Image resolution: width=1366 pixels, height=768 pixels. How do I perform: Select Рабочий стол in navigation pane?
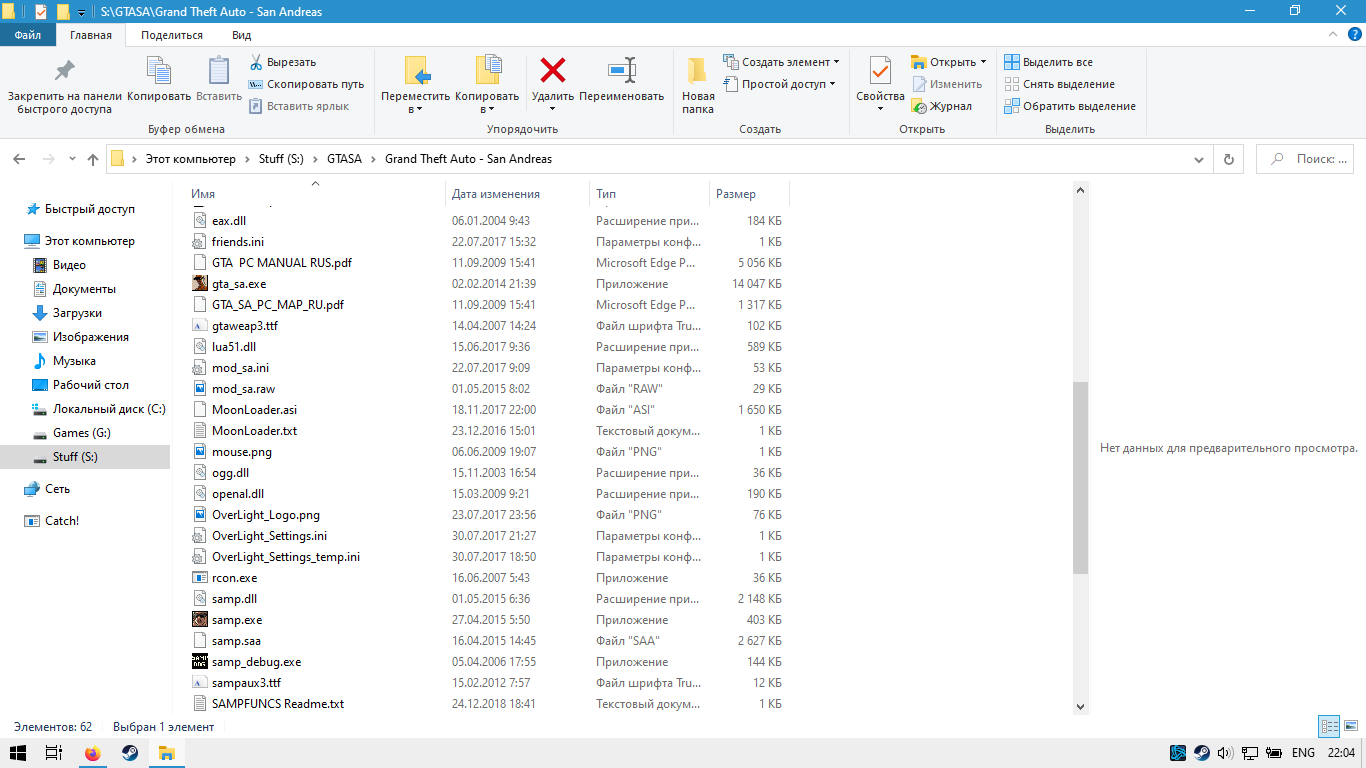click(90, 385)
